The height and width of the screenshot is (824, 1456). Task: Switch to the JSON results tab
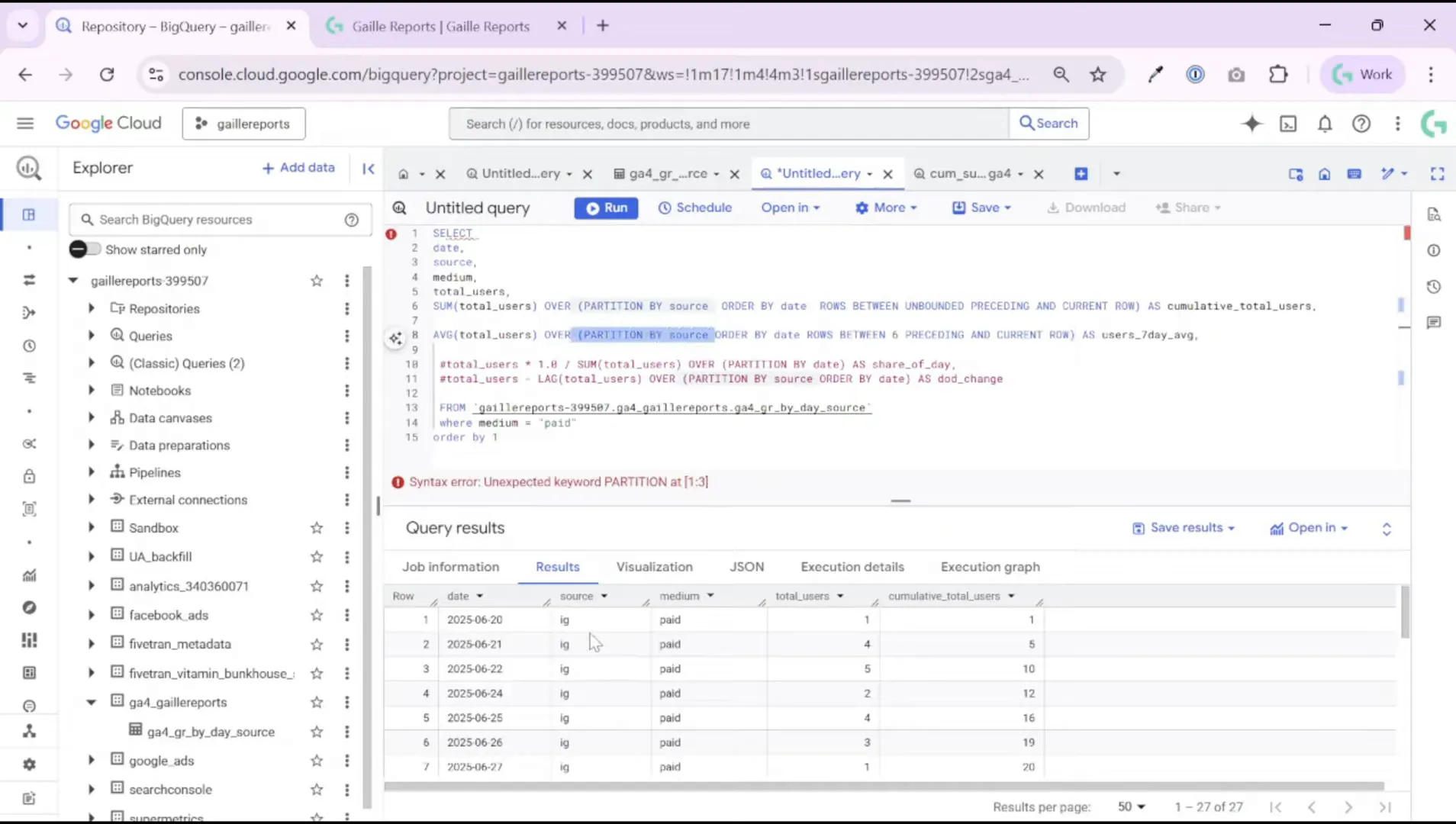click(746, 566)
